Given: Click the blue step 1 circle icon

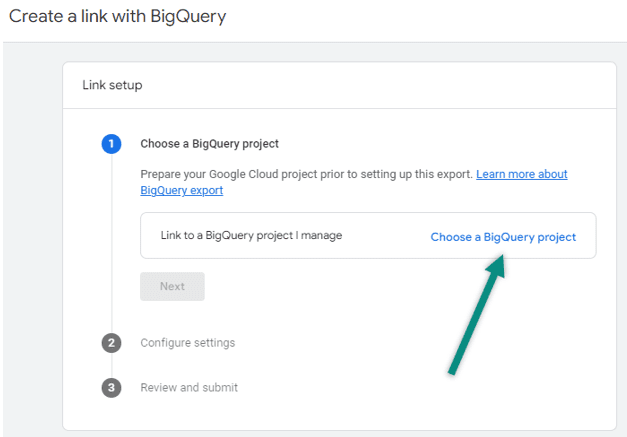Looking at the screenshot, I should pyautogui.click(x=111, y=144).
